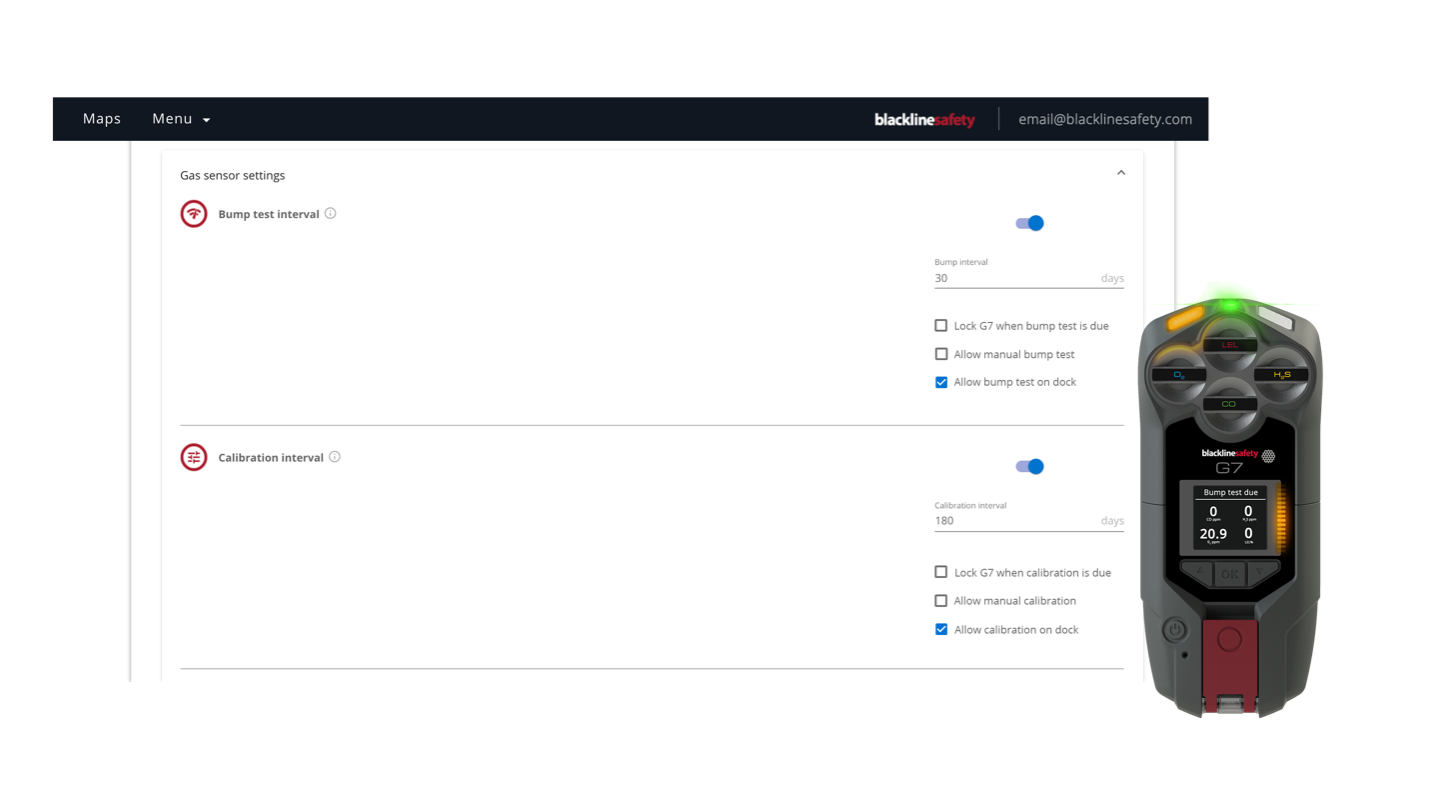Screen dimensions: 1430x788
Task: Check Allow manual bump test
Action: pyautogui.click(x=941, y=354)
